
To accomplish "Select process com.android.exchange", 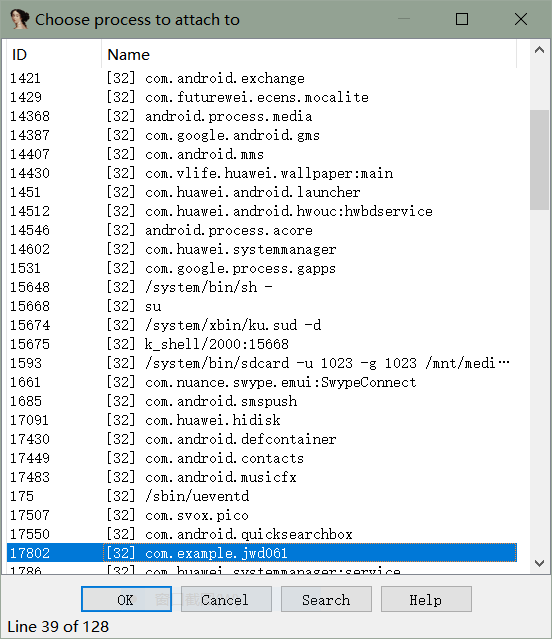I will pyautogui.click(x=262, y=78).
